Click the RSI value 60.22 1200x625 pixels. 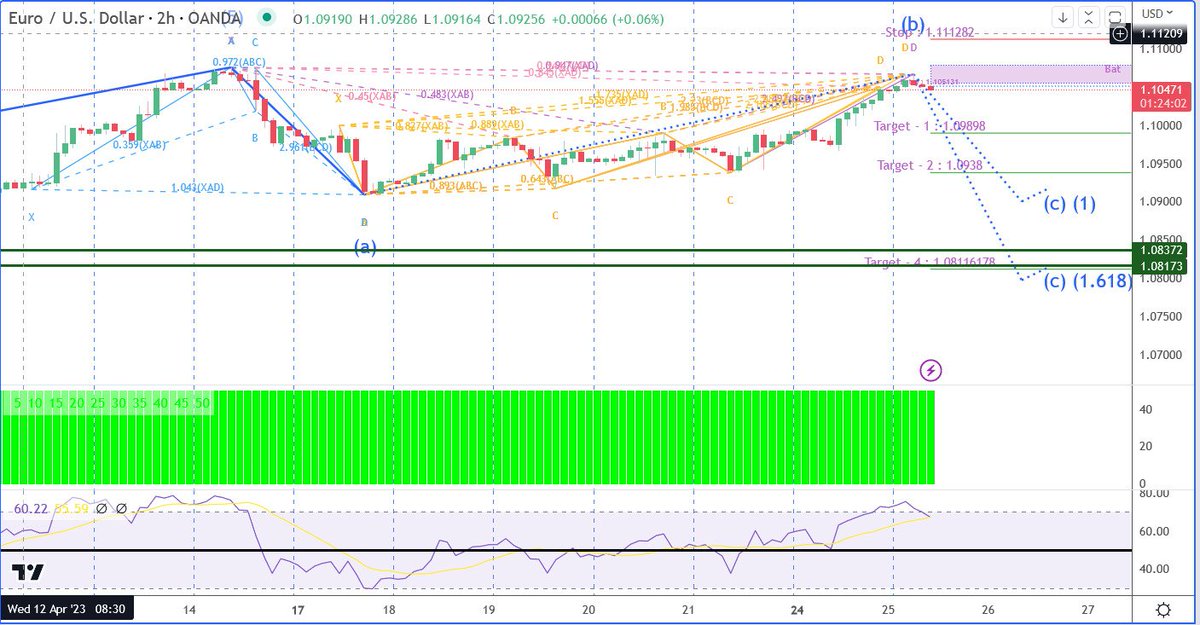(x=31, y=509)
